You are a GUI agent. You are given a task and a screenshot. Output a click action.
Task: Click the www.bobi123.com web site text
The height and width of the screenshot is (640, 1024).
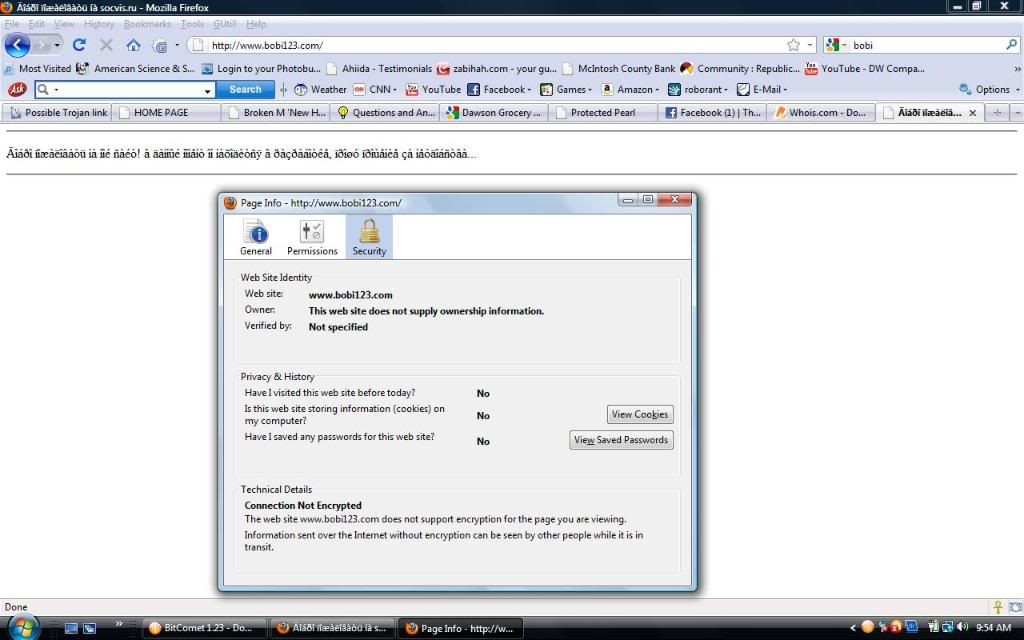[x=350, y=295]
